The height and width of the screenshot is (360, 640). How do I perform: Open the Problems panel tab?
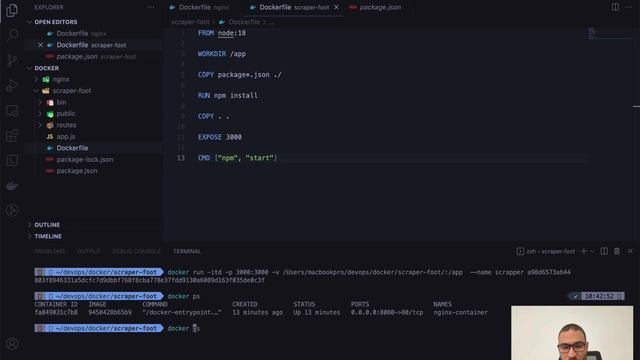click(x=49, y=251)
